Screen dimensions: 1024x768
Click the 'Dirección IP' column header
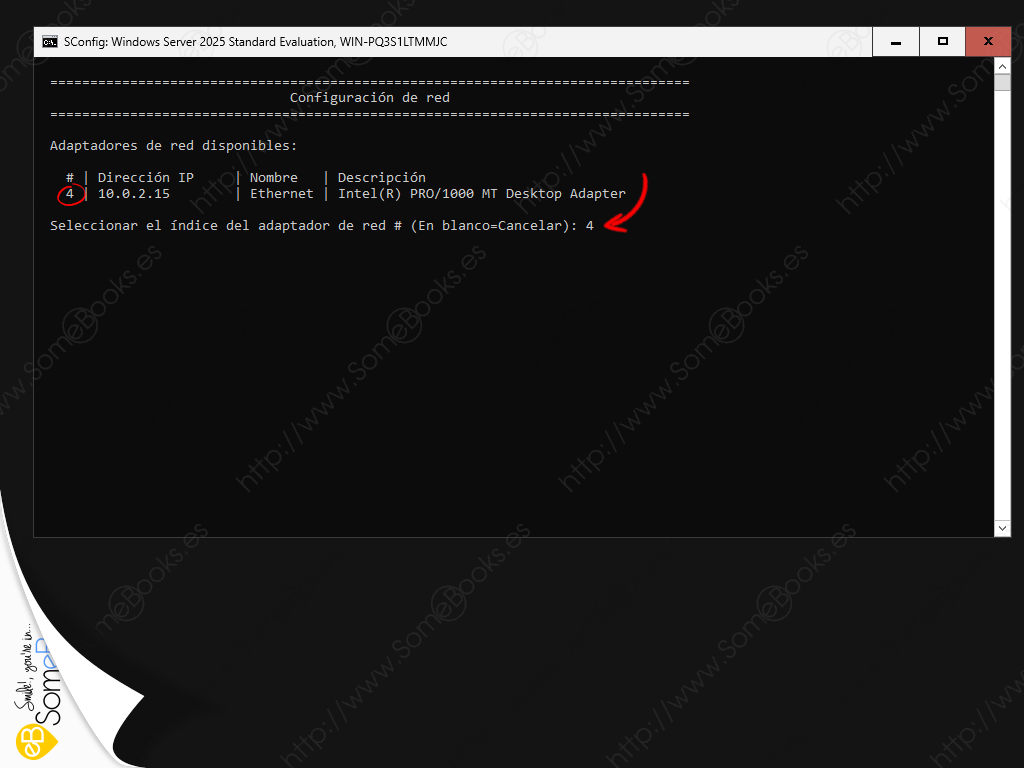tap(145, 178)
